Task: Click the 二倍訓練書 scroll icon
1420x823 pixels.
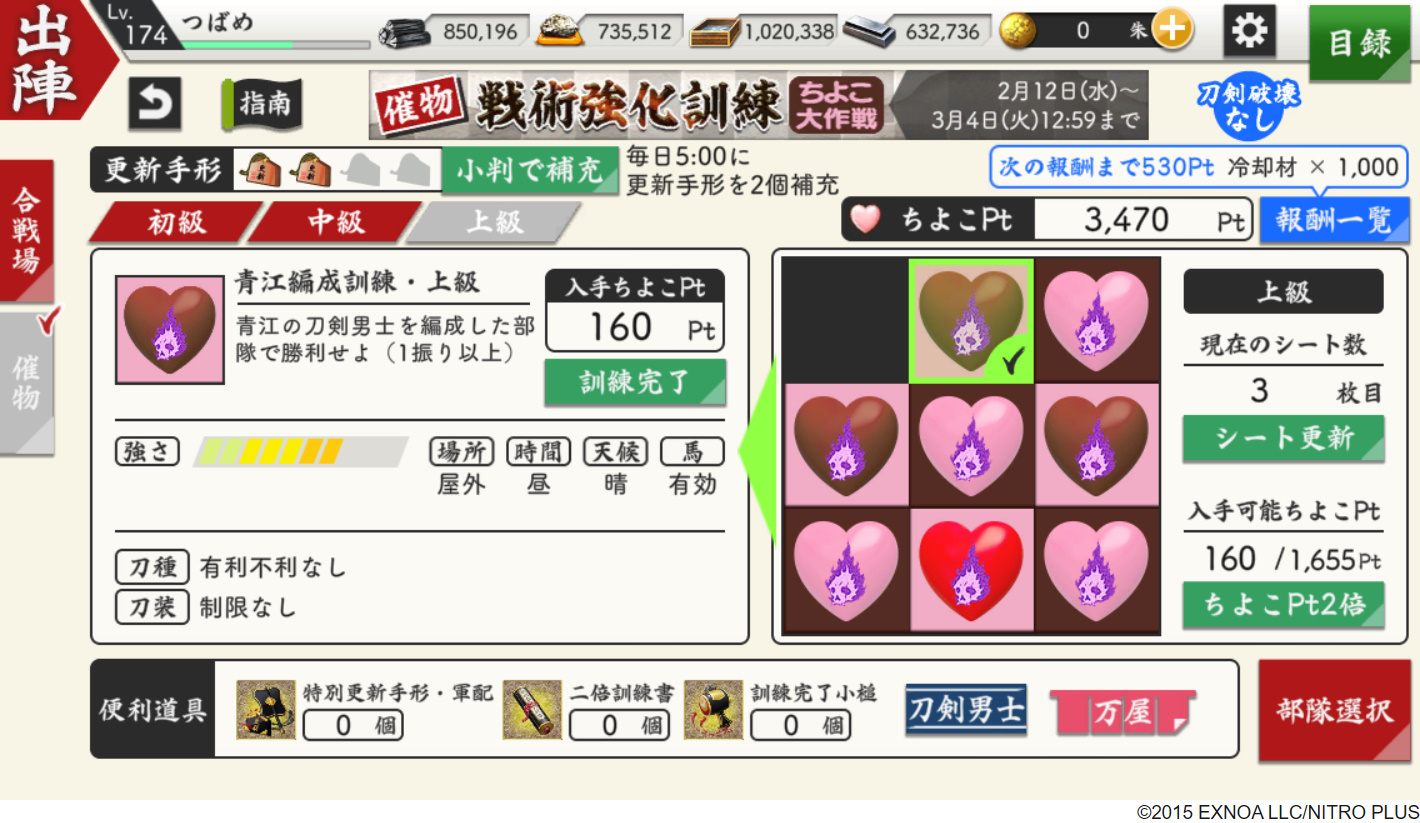Action: (533, 710)
